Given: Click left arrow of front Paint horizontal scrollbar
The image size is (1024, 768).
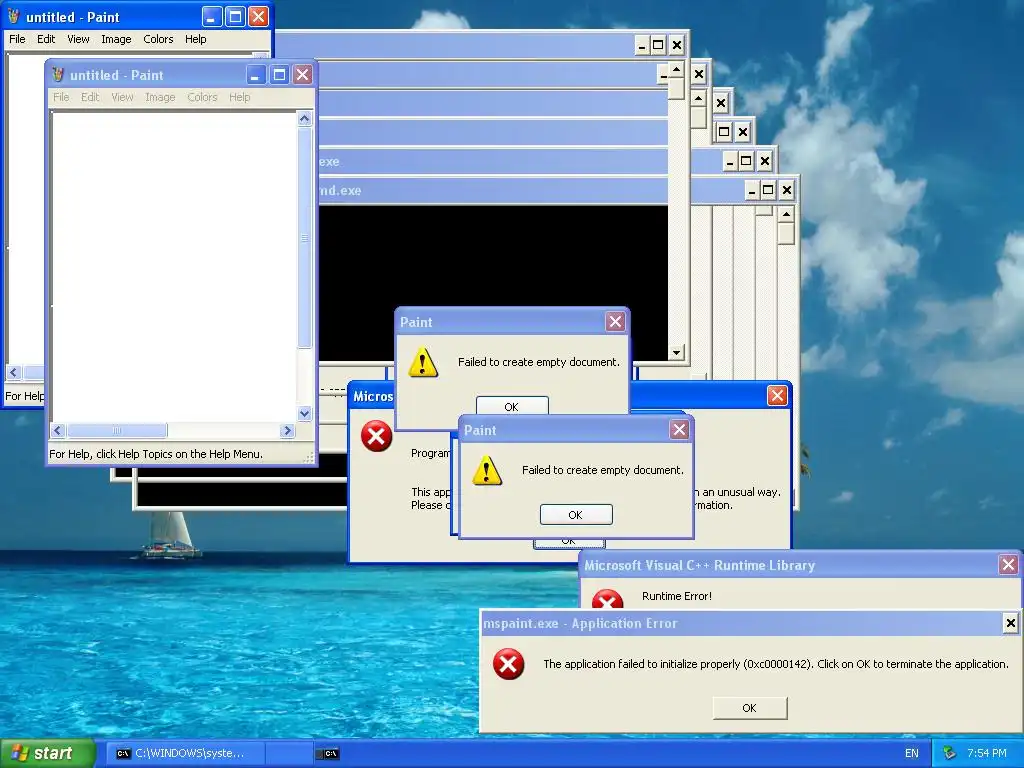Looking at the screenshot, I should point(58,430).
